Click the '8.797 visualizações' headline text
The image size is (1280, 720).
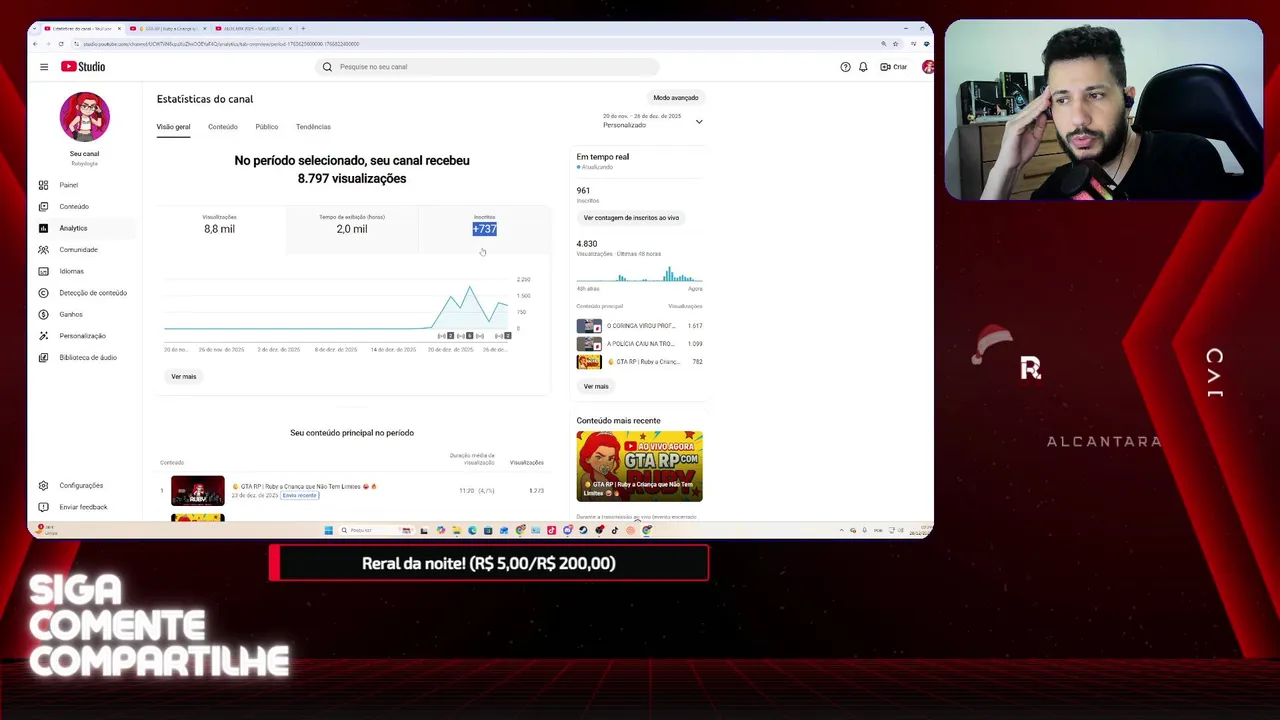point(352,179)
